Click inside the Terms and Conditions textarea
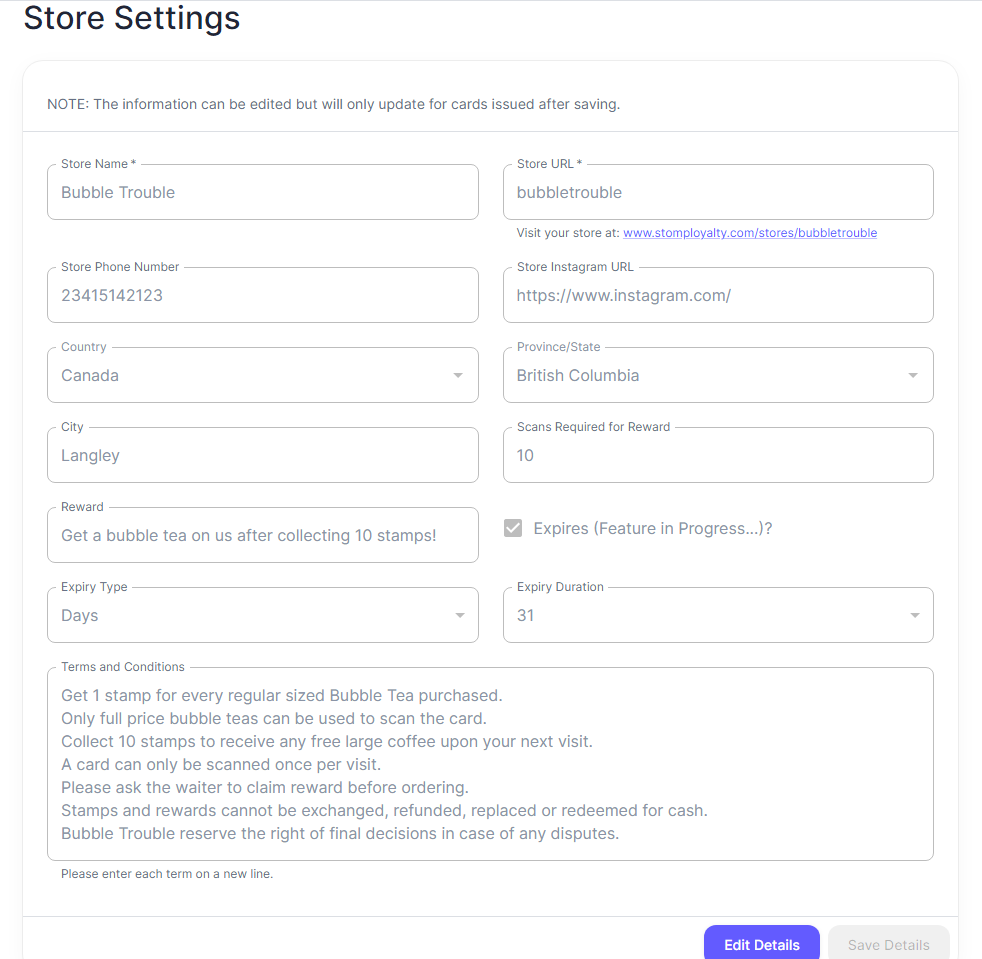Screen dimensions: 982x959 click(x=490, y=764)
